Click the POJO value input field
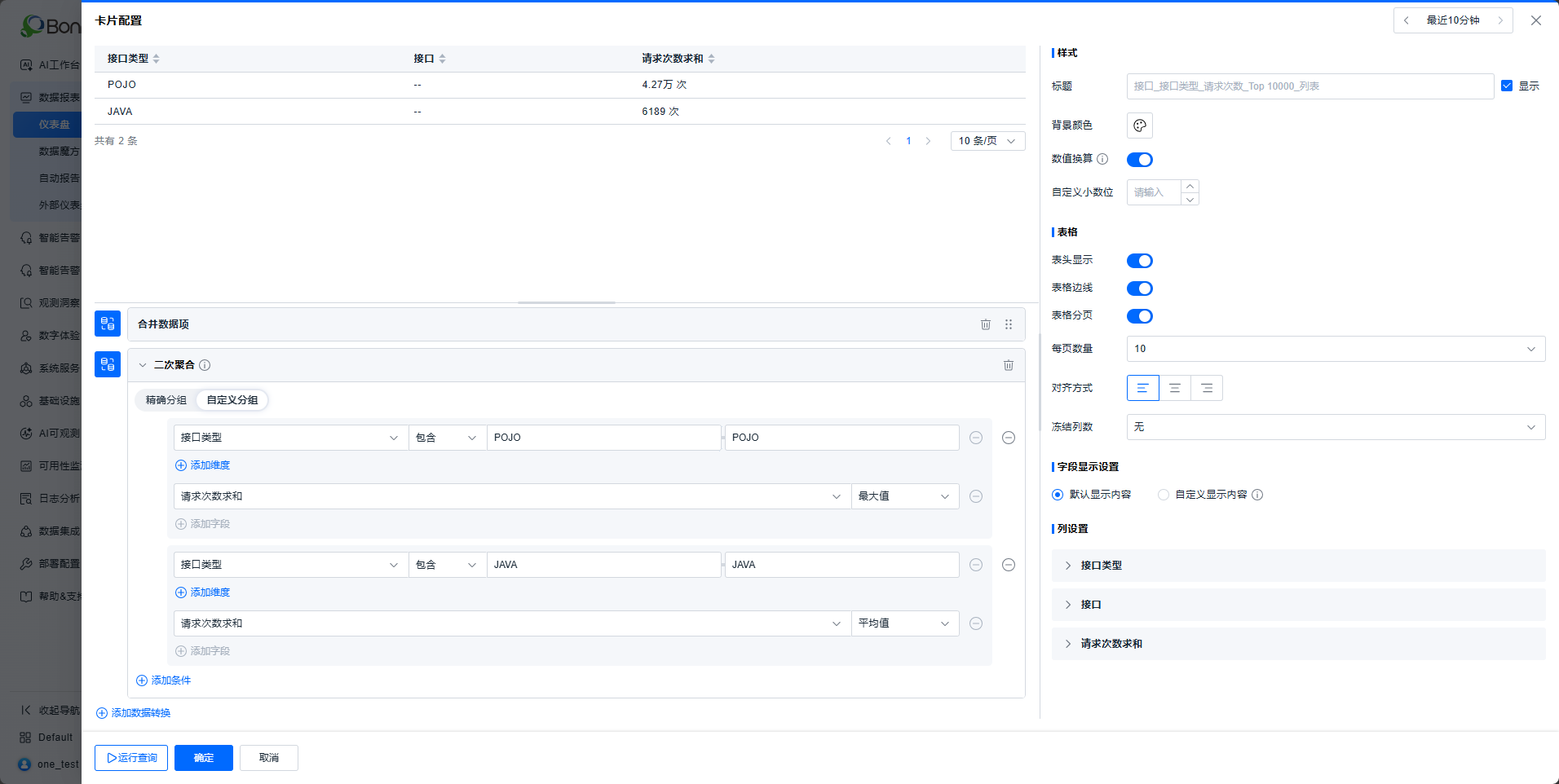Screen dimensions: 1559x784 603,438
